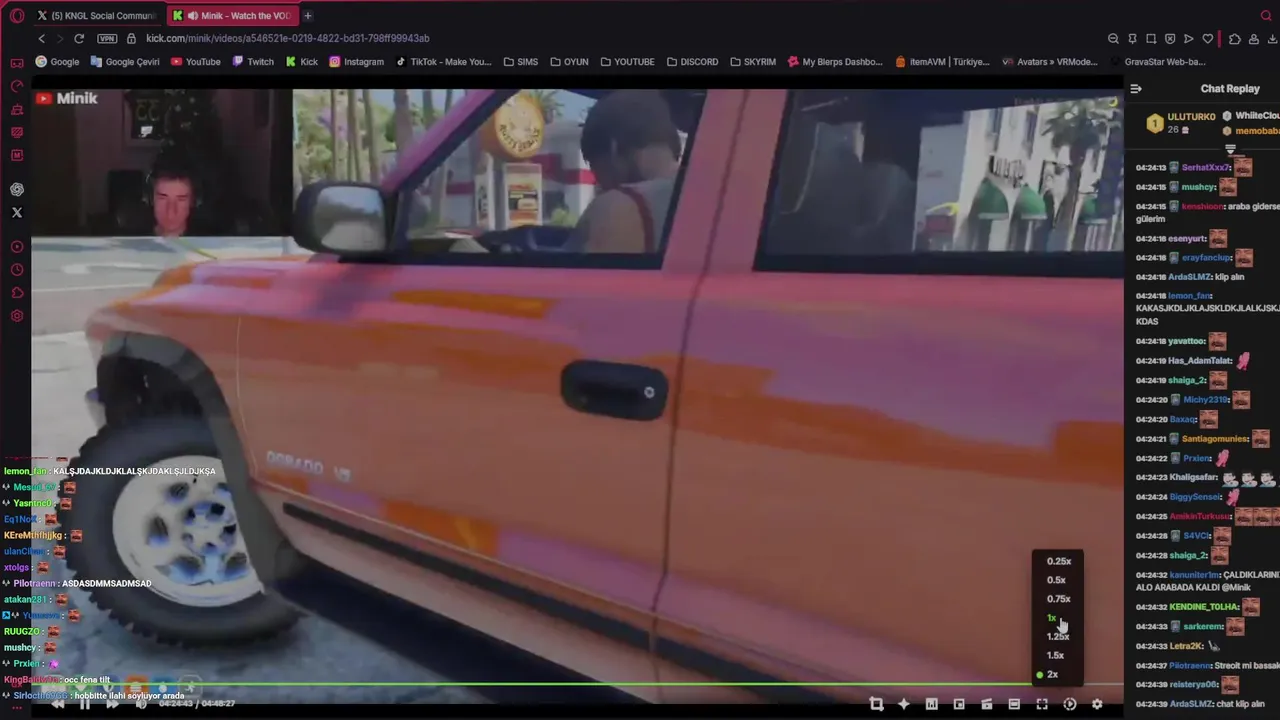1280x720 pixels.
Task: Open Instagram bookmark
Action: click(357, 61)
